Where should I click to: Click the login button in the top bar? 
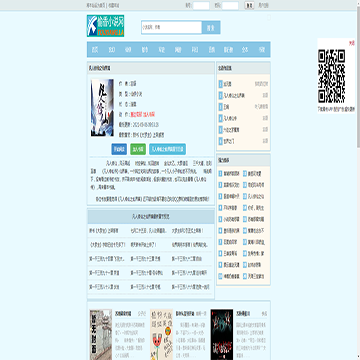coord(249,6)
